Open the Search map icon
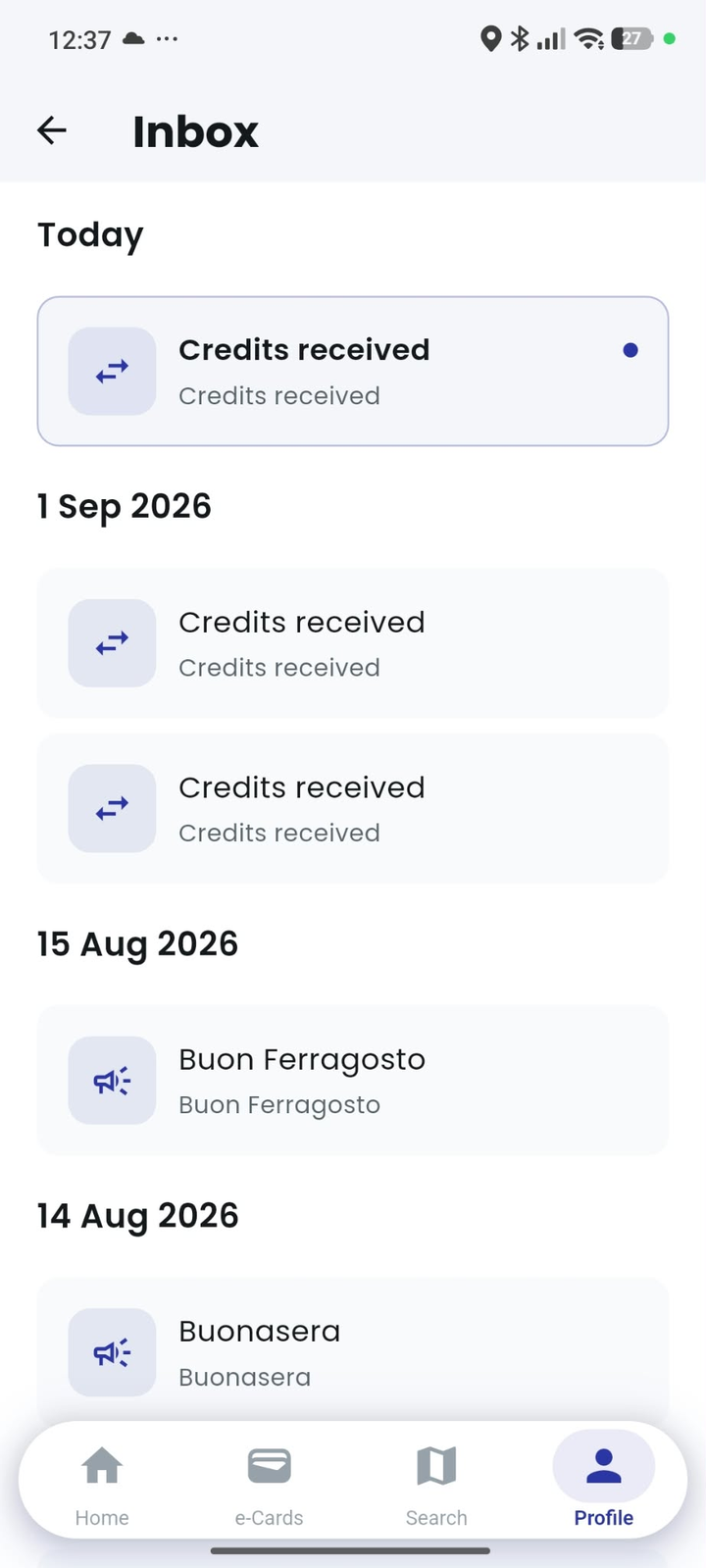Screen dimensions: 706x1568 pyautogui.click(x=436, y=1467)
